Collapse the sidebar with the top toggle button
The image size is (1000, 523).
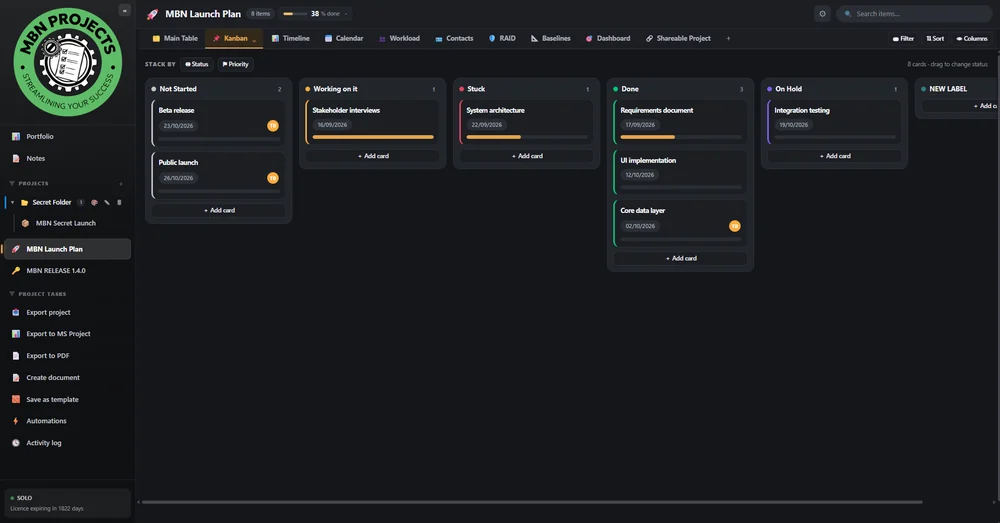(x=124, y=10)
